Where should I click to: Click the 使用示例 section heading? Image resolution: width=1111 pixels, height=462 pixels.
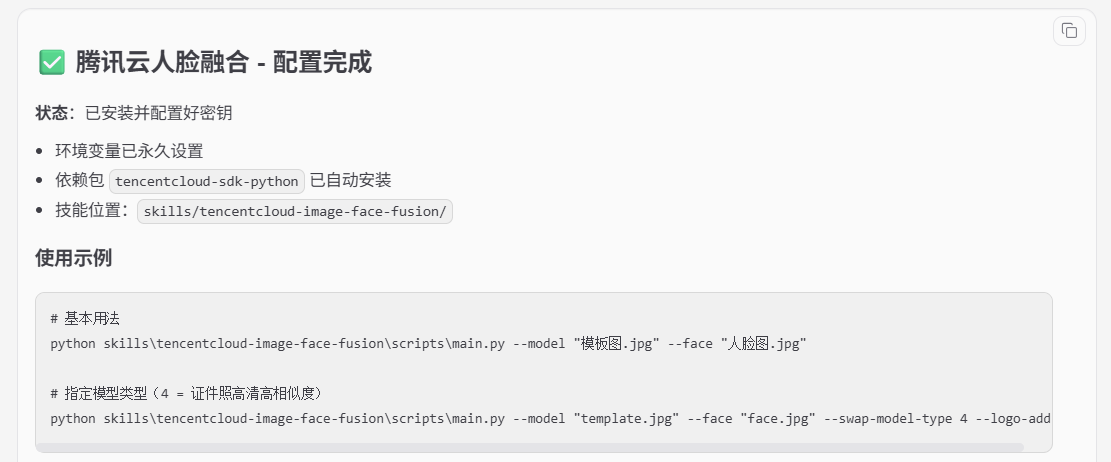(x=74, y=258)
